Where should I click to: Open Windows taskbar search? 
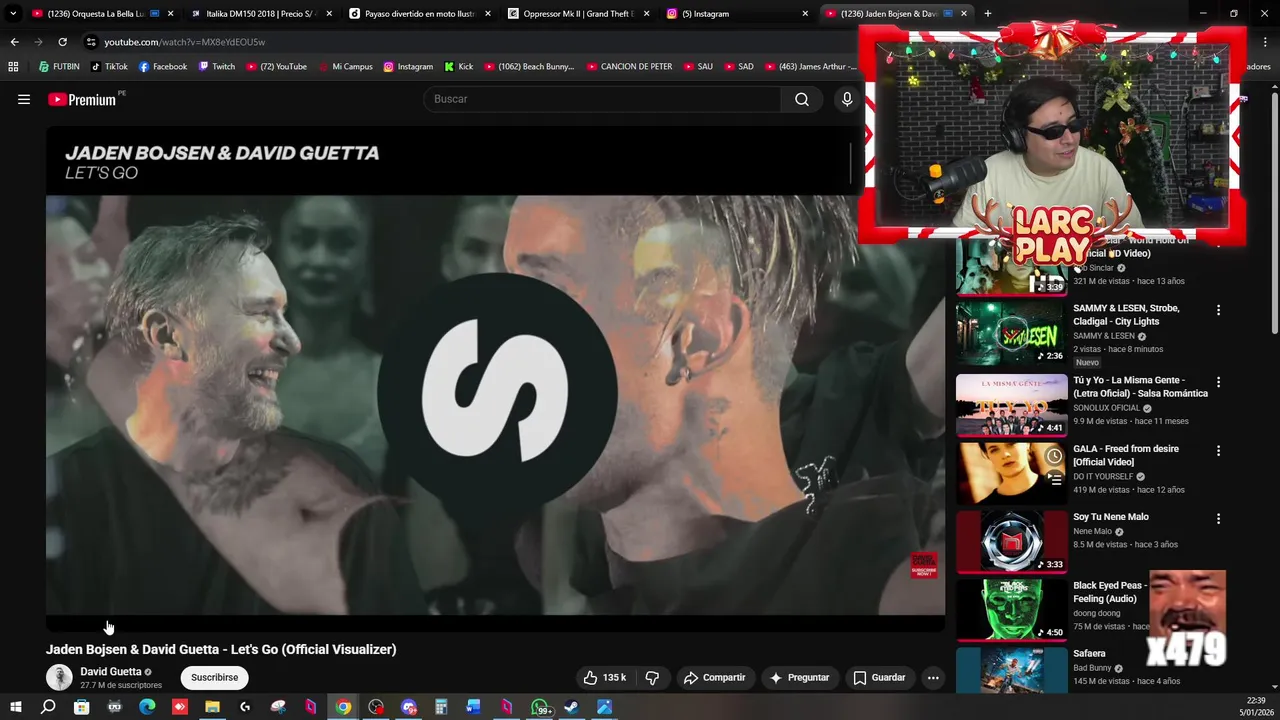(48, 707)
